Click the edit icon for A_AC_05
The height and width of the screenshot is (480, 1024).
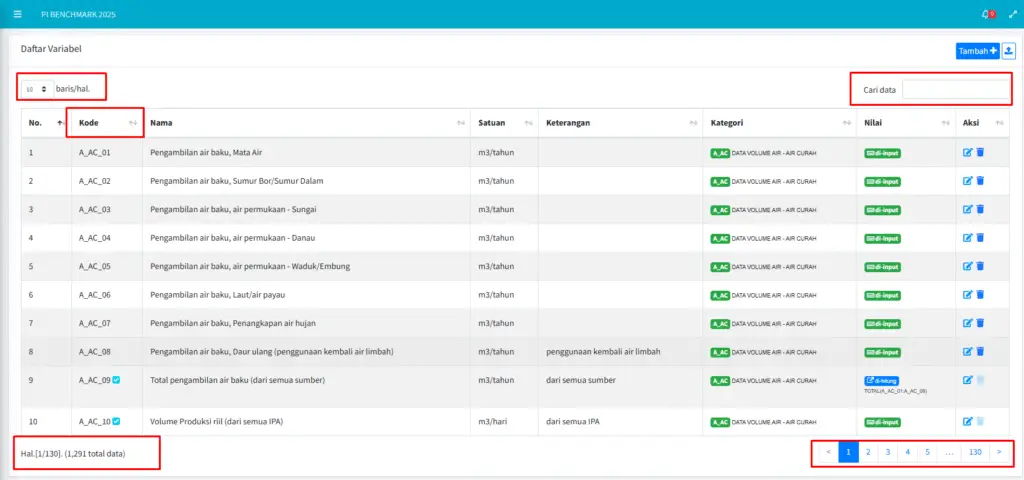967,266
